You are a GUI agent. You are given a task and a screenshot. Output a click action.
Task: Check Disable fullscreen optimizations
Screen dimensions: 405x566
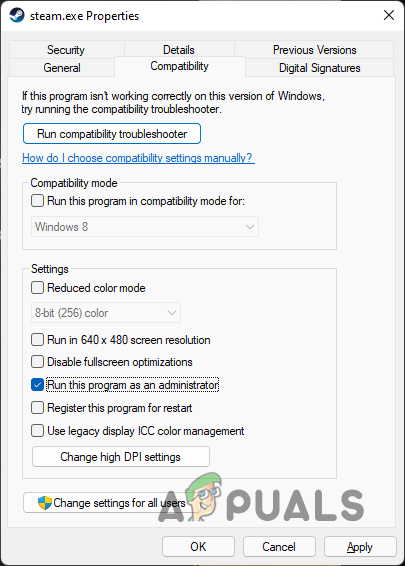point(38,362)
